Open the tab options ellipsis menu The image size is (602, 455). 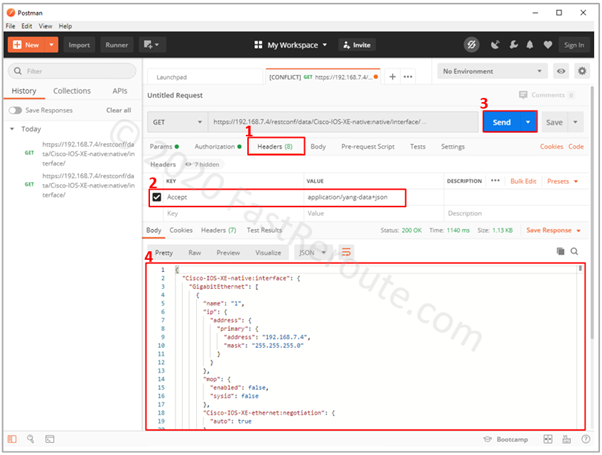[x=408, y=77]
